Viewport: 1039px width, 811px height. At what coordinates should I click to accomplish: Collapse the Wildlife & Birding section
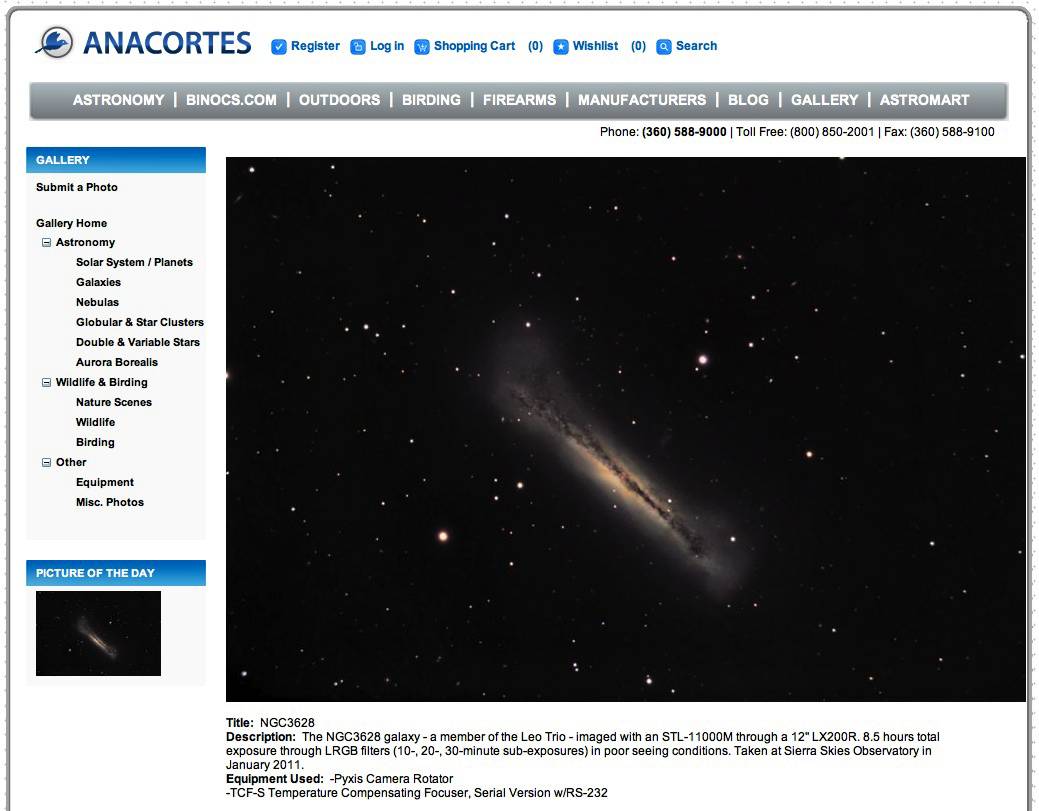point(46,382)
